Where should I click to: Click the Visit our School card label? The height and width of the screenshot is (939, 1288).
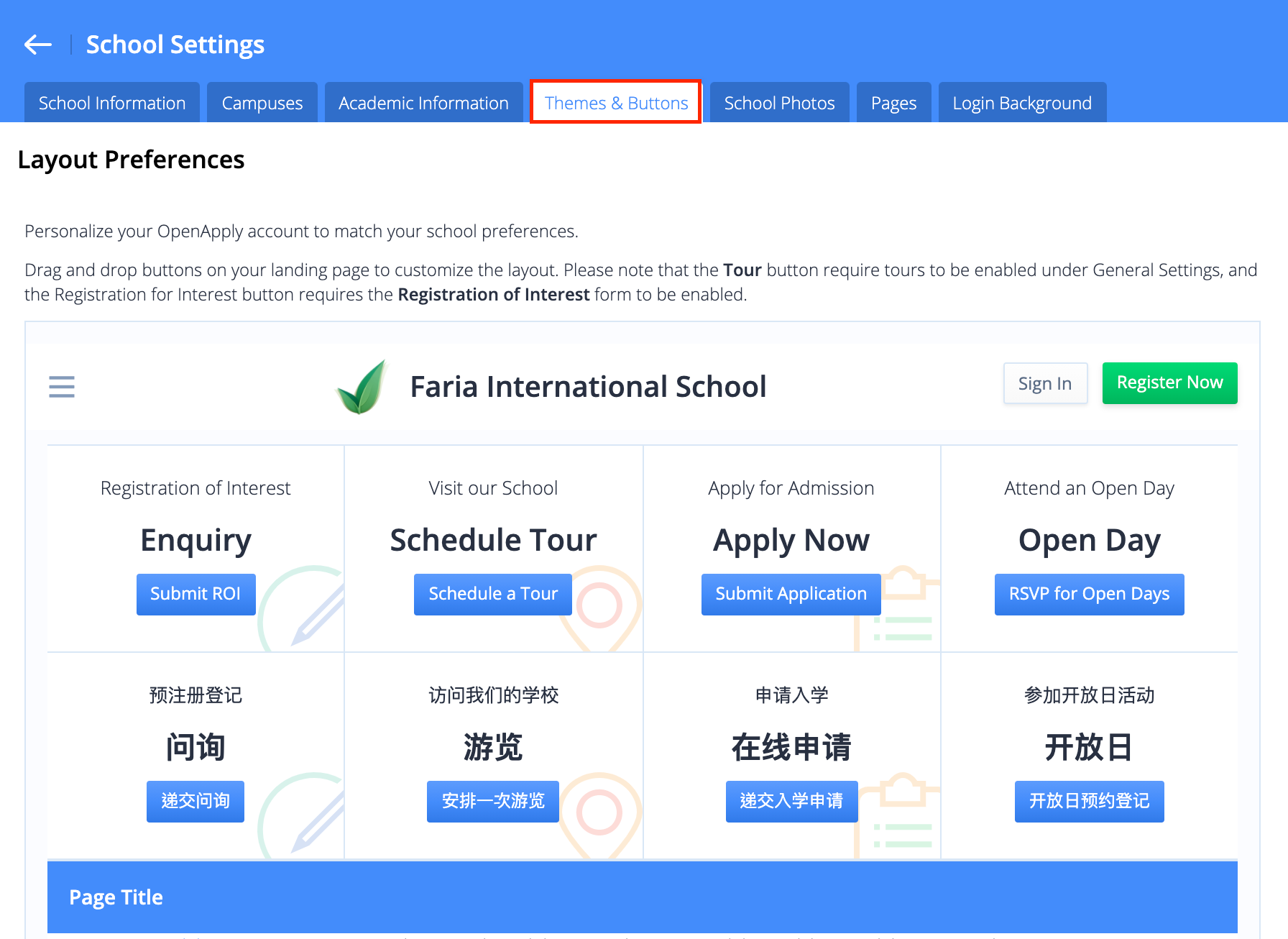(x=493, y=488)
